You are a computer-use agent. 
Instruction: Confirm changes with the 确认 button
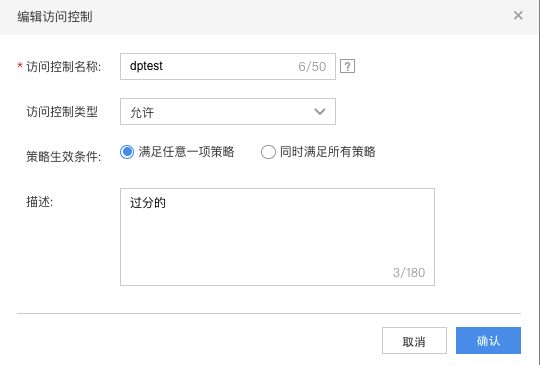(x=488, y=341)
